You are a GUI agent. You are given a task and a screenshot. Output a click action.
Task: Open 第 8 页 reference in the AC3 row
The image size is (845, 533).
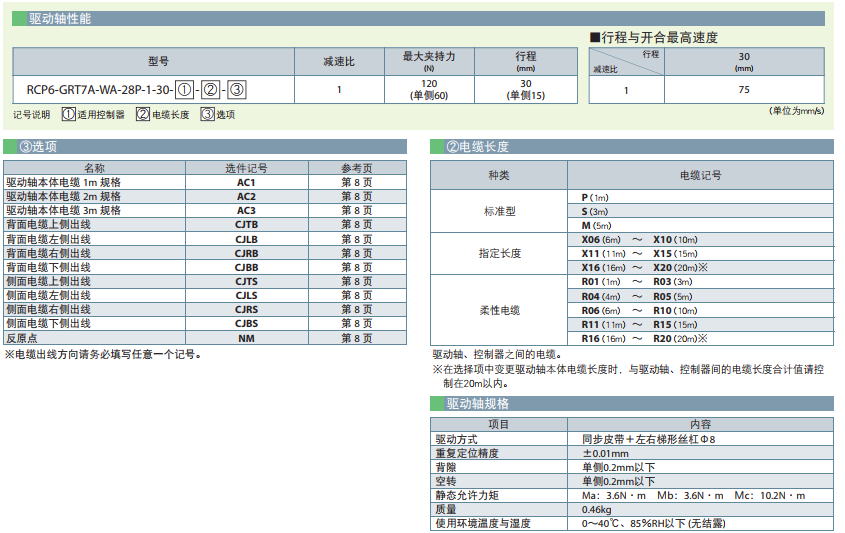(356, 211)
